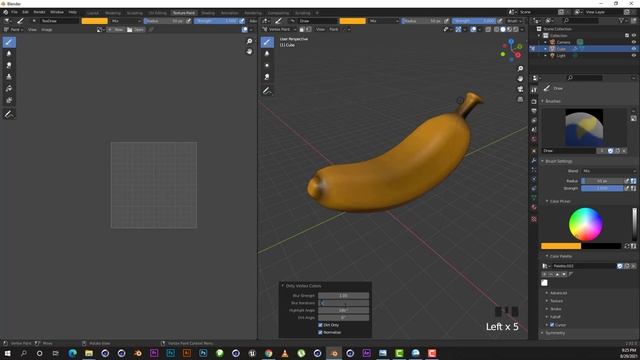The image size is (640, 360).
Task: Click the Open image button
Action: (136, 29)
